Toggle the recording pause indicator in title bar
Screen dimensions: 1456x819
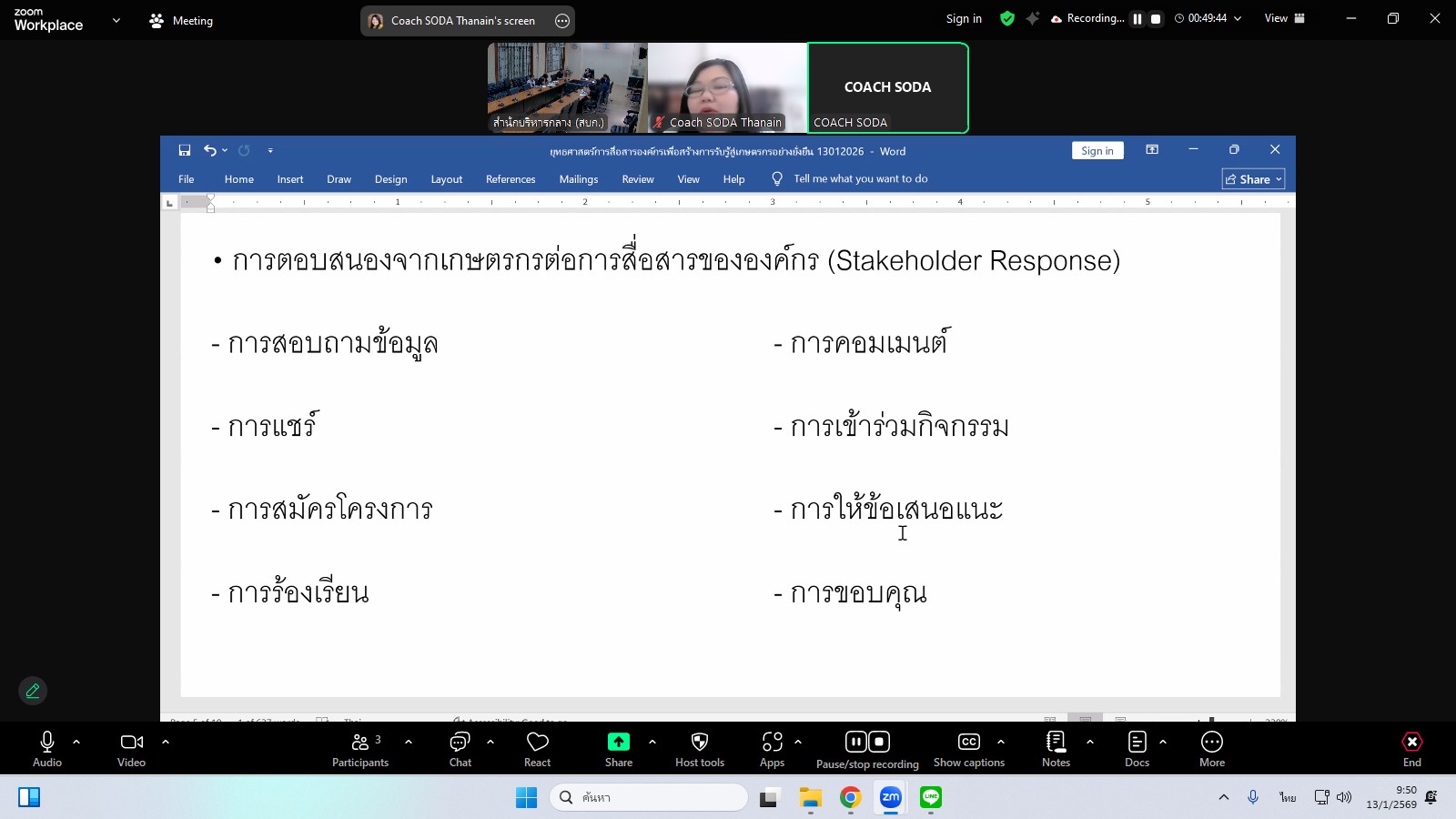click(1136, 17)
